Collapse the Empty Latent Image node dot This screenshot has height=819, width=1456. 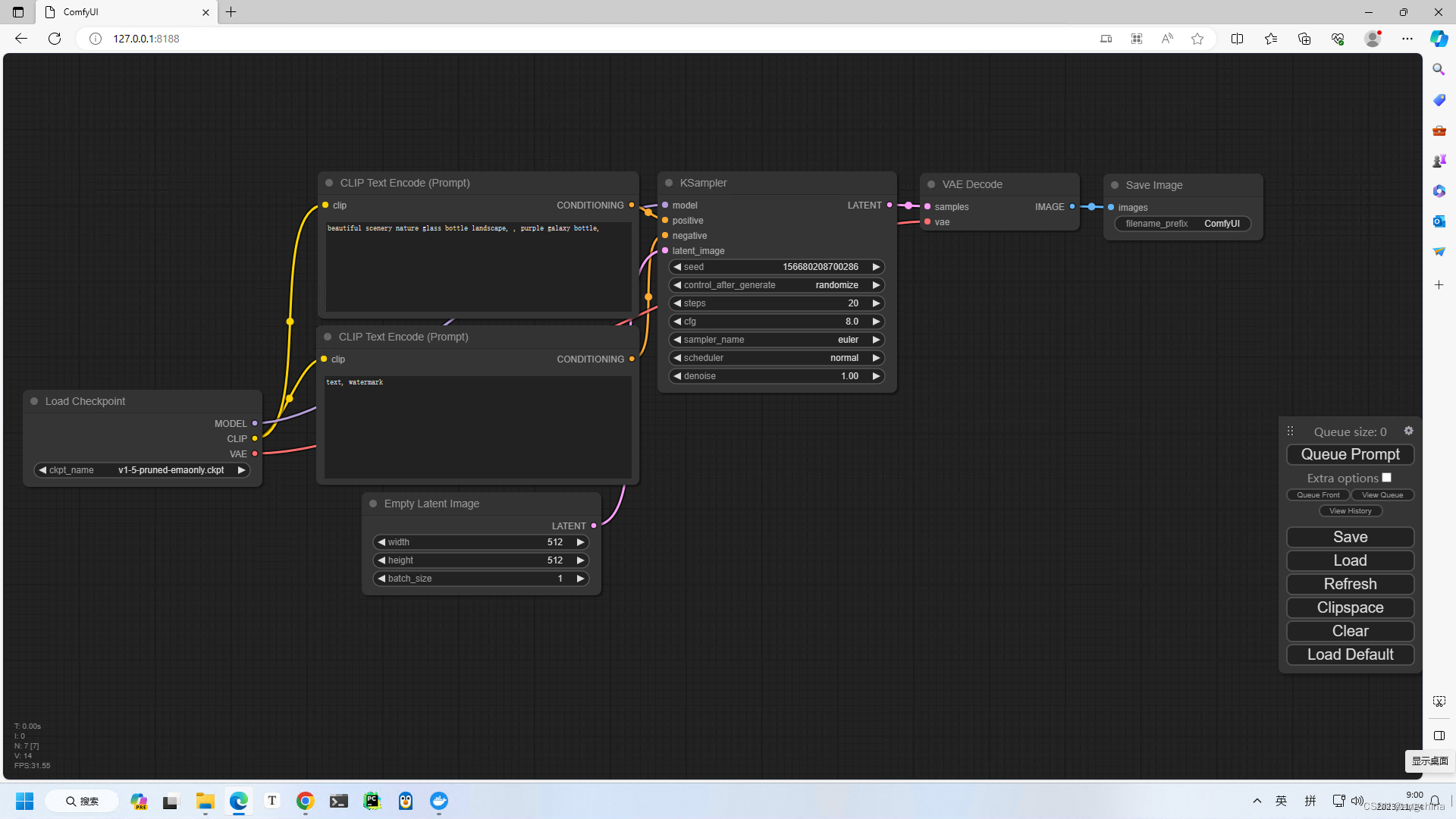pyautogui.click(x=373, y=504)
